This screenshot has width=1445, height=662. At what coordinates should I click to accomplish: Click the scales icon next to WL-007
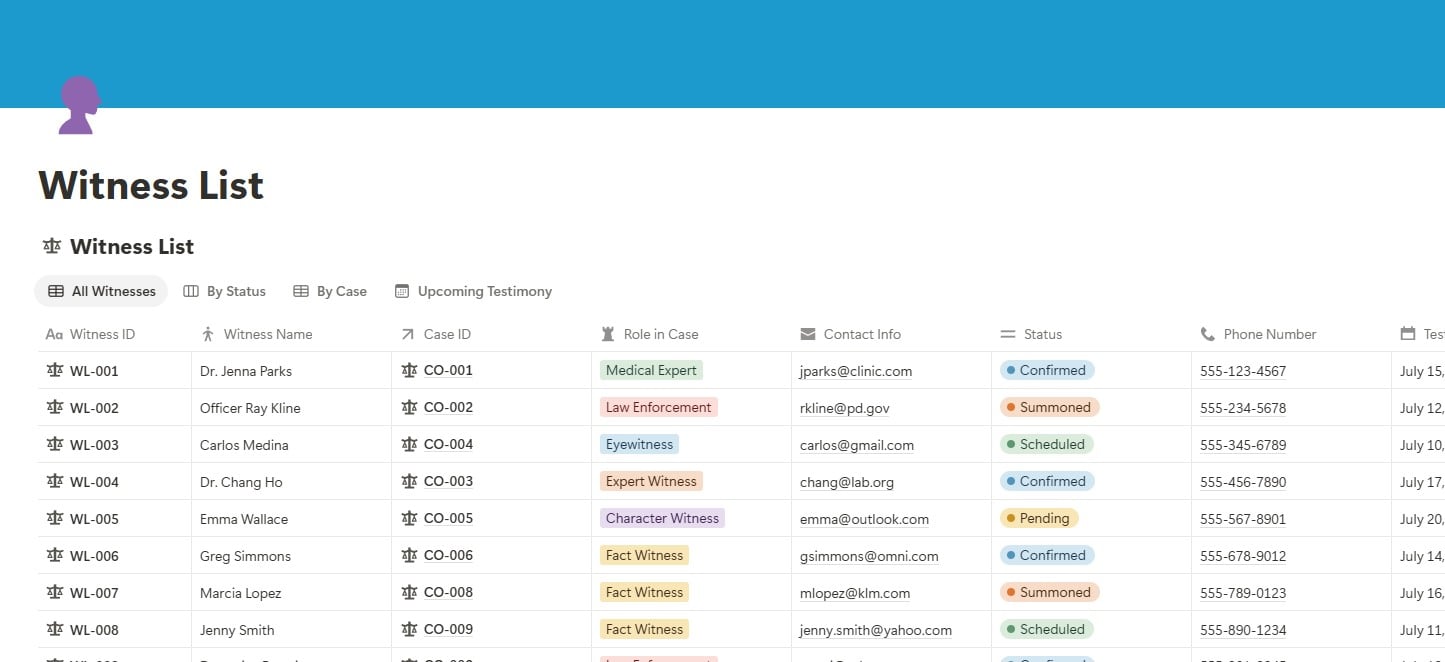point(55,593)
